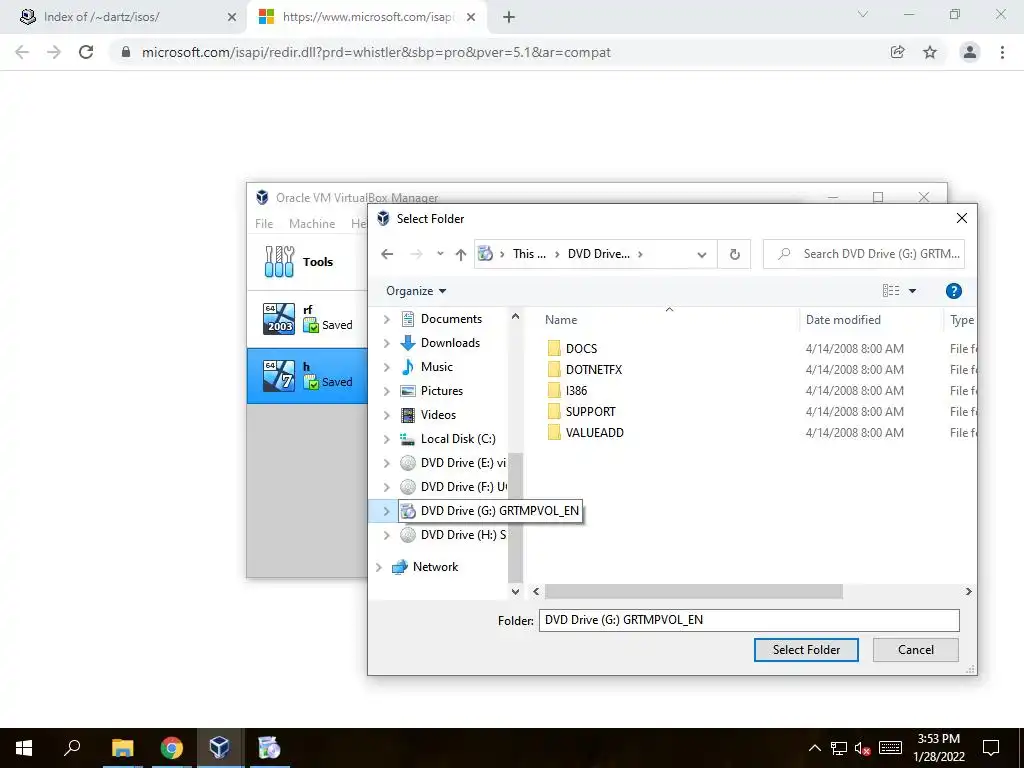The width and height of the screenshot is (1024, 768).
Task: Click the Cancel button
Action: point(916,650)
